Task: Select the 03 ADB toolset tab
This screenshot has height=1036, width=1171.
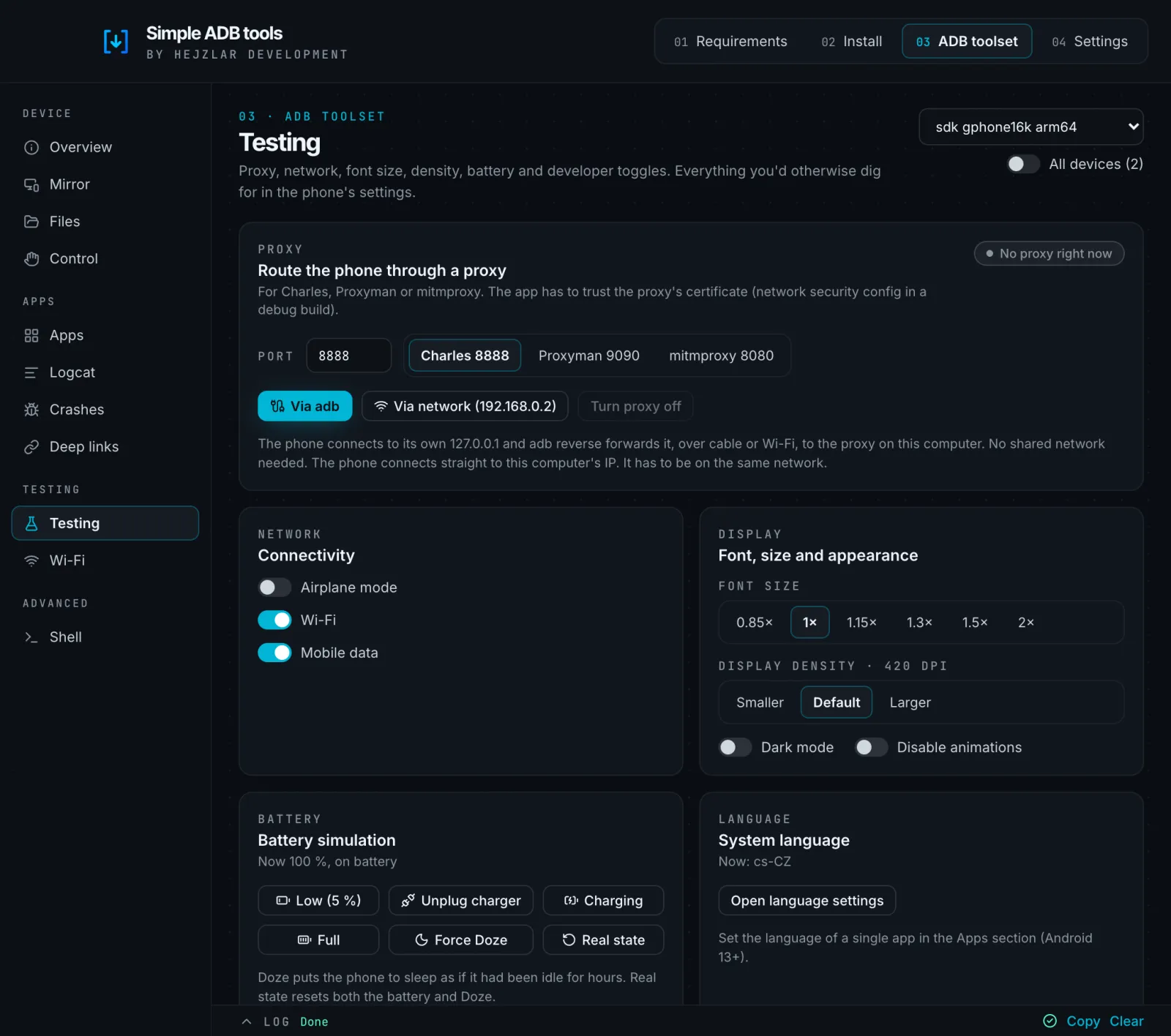Action: (967, 42)
